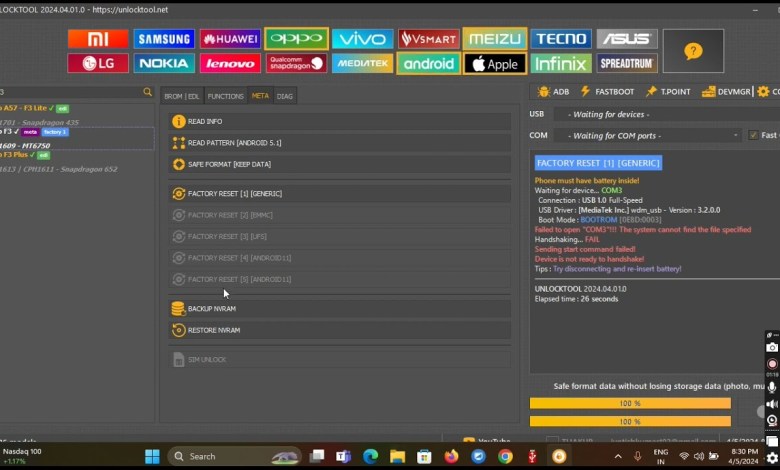Open the Nasdaq 100 widget
Viewport: 780px width, 470px height.
click(22, 456)
